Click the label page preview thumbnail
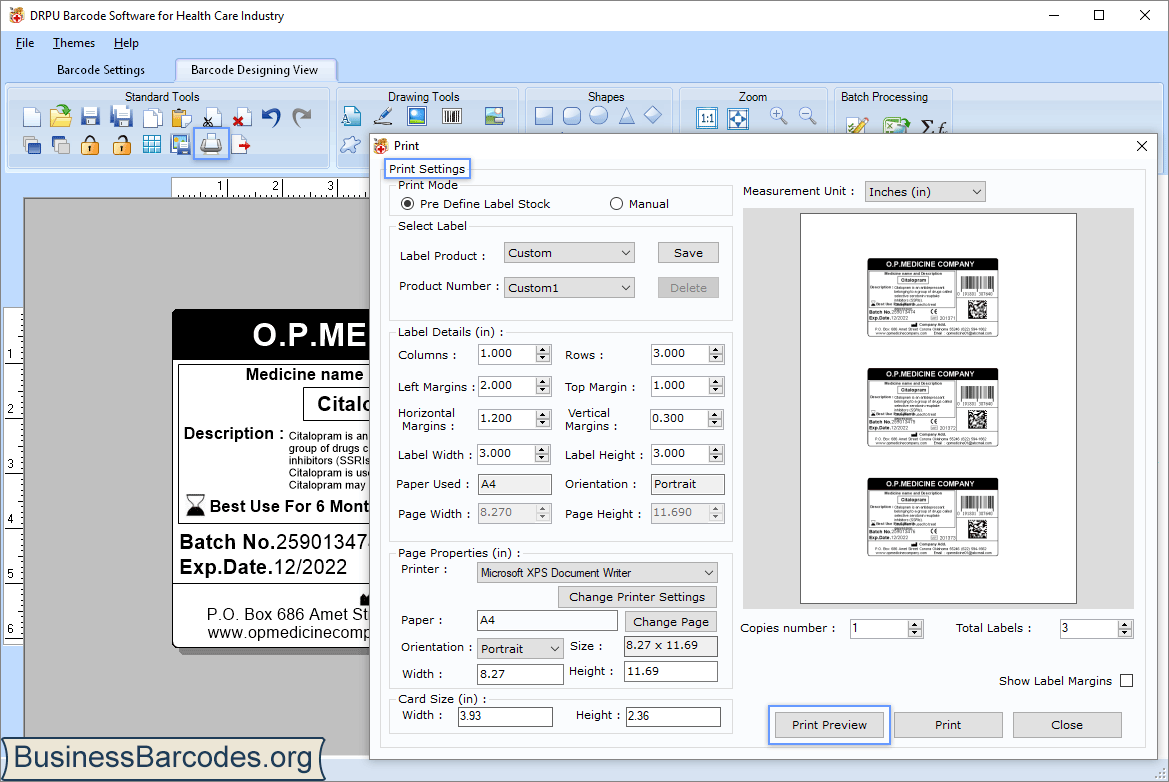Image resolution: width=1169 pixels, height=782 pixels. [938, 409]
